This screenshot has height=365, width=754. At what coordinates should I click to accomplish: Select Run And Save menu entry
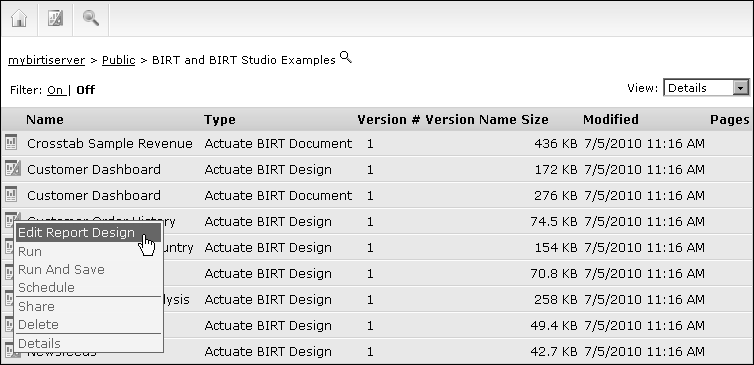click(x=61, y=269)
